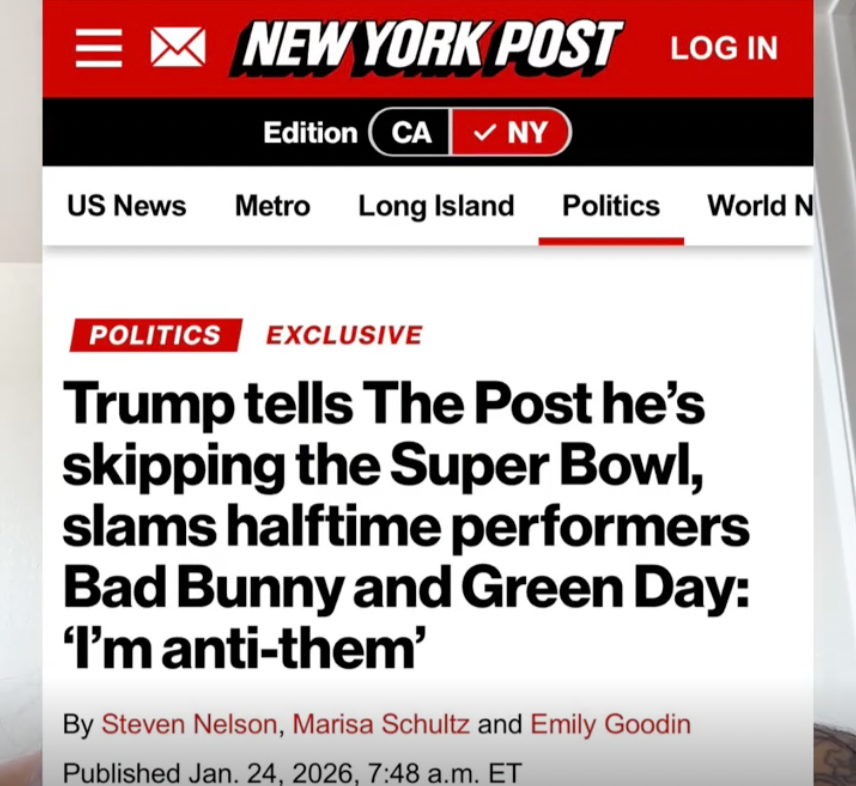Click the LOG IN button
The image size is (856, 786).
(723, 48)
